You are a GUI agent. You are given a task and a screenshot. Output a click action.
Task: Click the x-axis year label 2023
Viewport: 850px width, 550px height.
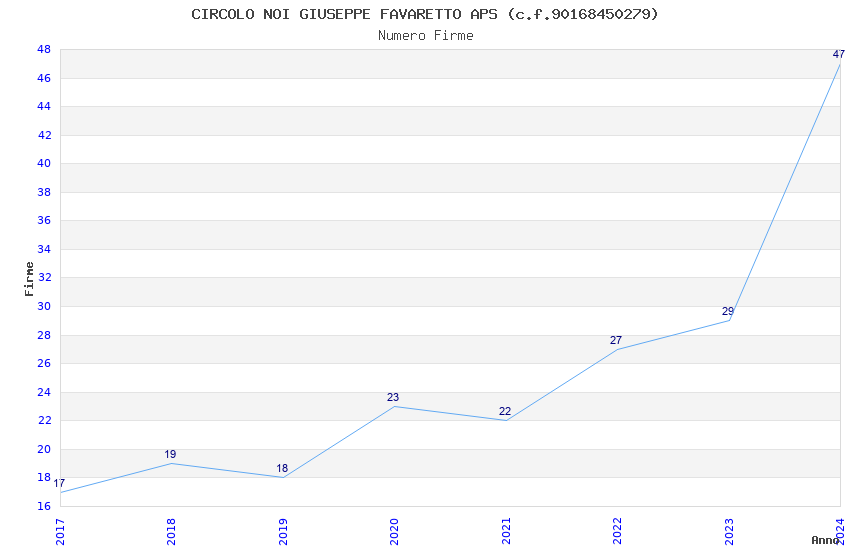click(729, 532)
